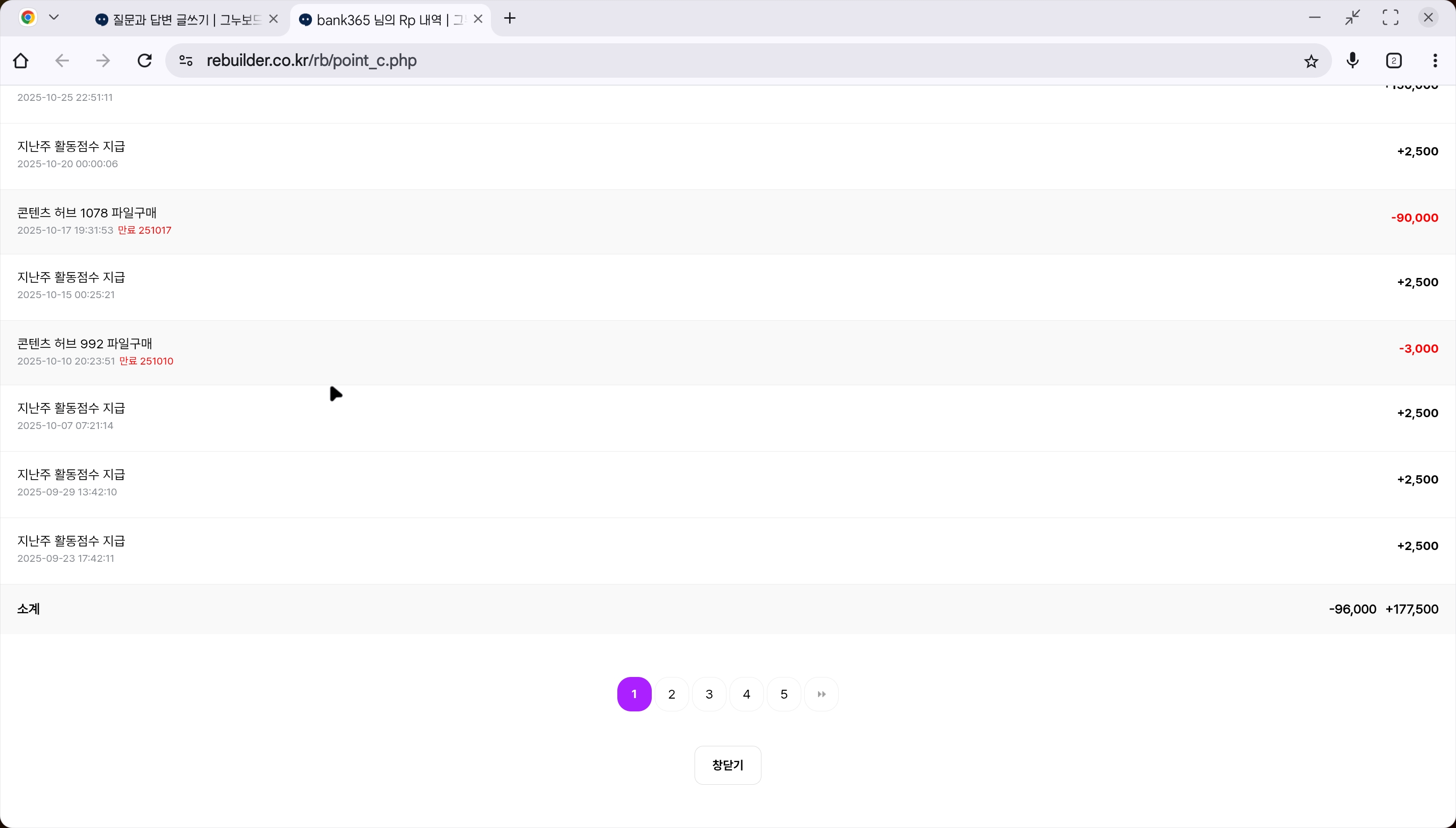Open the three-dot browser menu

click(x=1435, y=61)
